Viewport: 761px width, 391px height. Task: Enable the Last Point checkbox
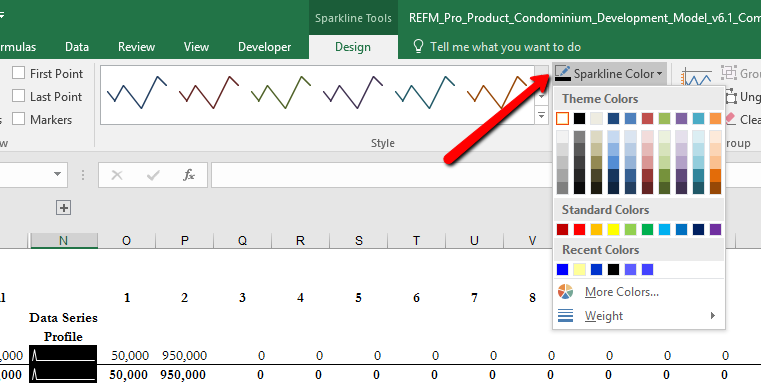[18, 96]
